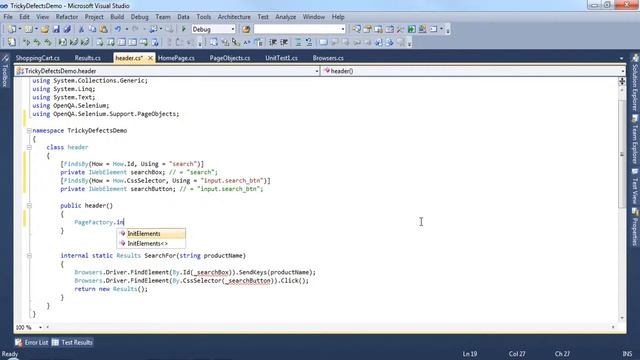Click the Extension Manager toolbar icon
The width and height of the screenshot is (640, 360).
click(x=422, y=29)
